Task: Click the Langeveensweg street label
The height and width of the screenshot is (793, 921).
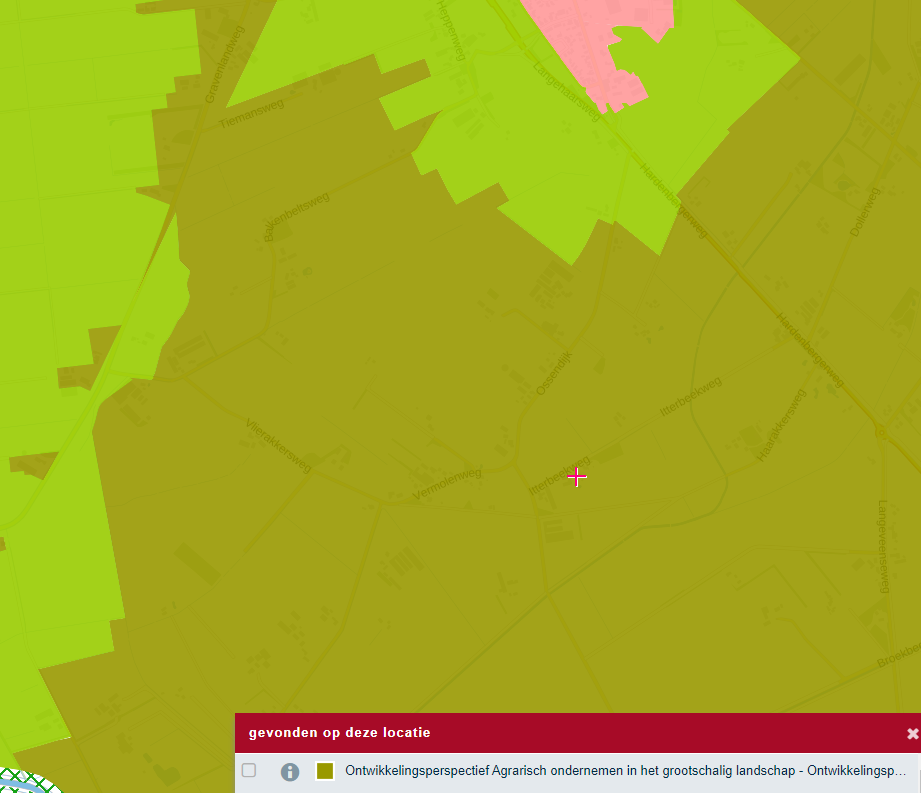Action: [883, 546]
